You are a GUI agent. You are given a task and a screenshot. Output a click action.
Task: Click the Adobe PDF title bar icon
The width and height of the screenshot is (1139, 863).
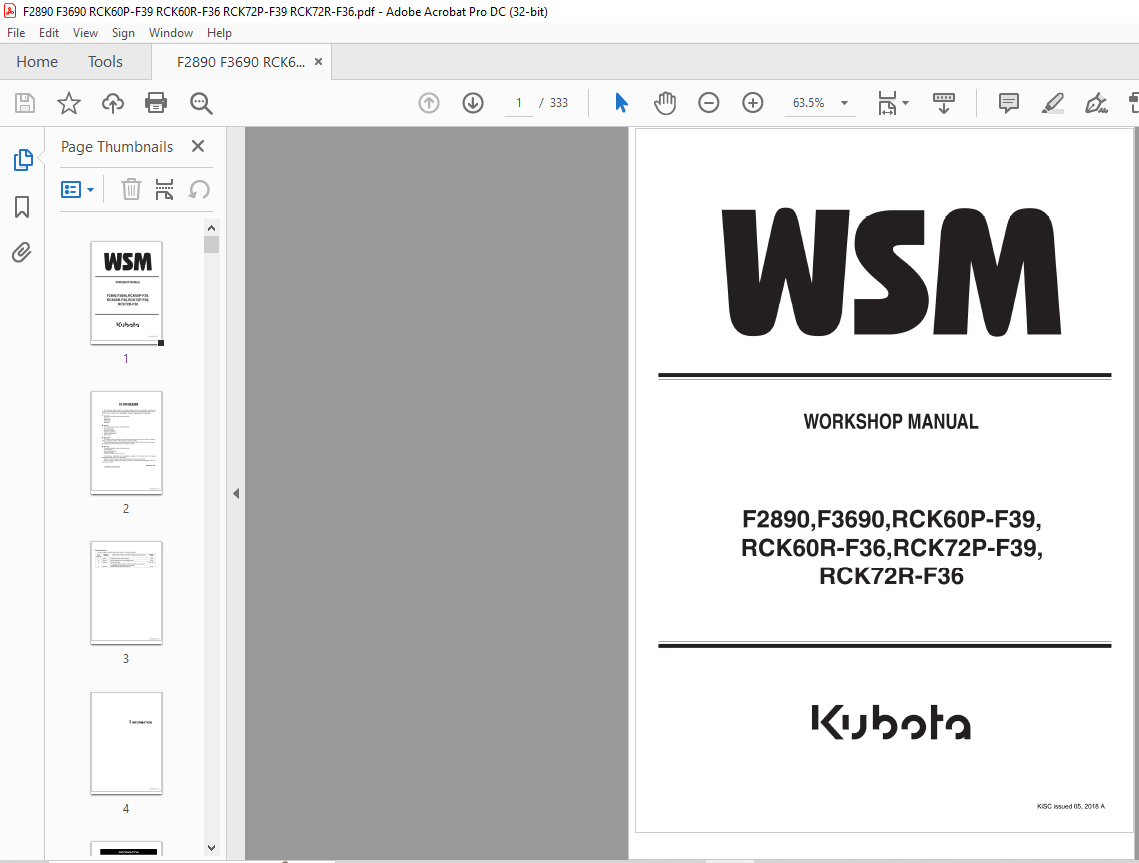10,12
